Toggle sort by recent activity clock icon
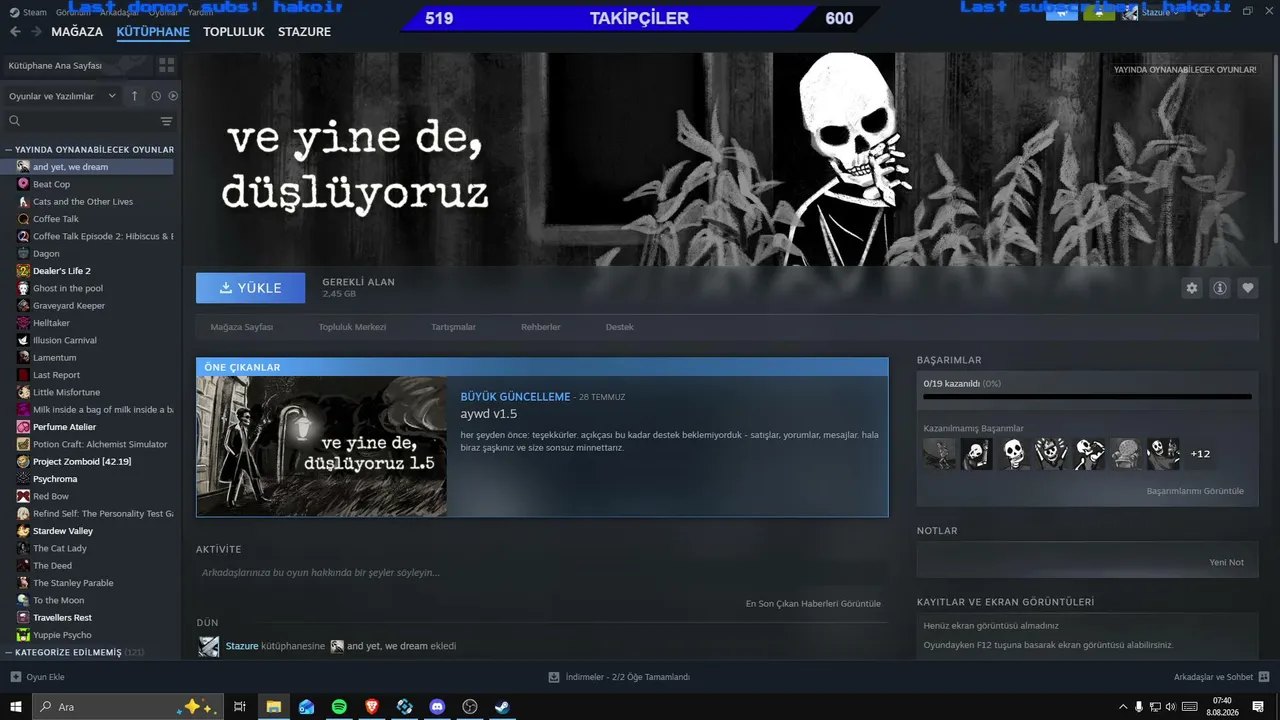Viewport: 1280px width, 720px height. (x=156, y=96)
